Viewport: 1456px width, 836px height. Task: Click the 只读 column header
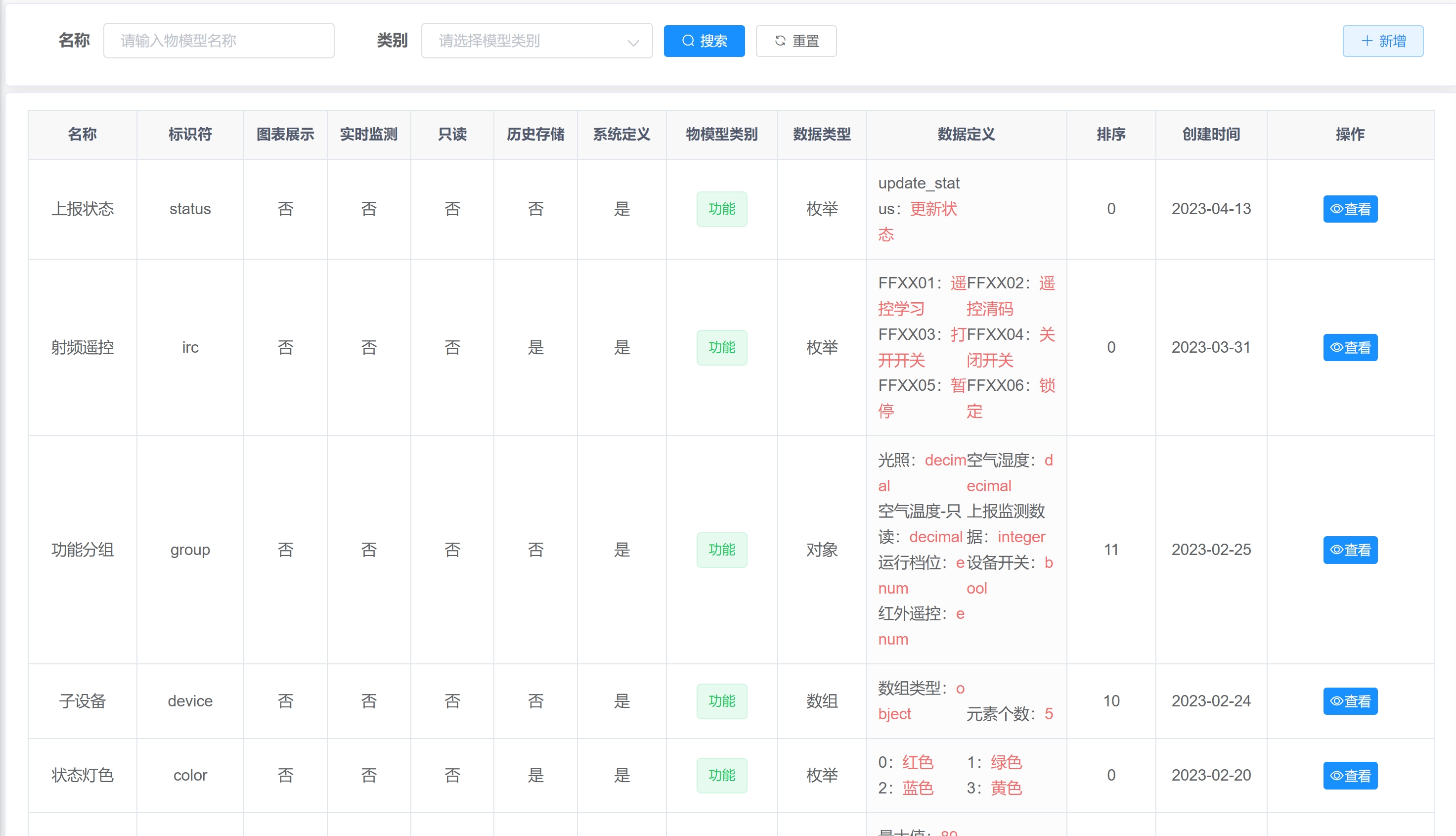pyautogui.click(x=452, y=135)
